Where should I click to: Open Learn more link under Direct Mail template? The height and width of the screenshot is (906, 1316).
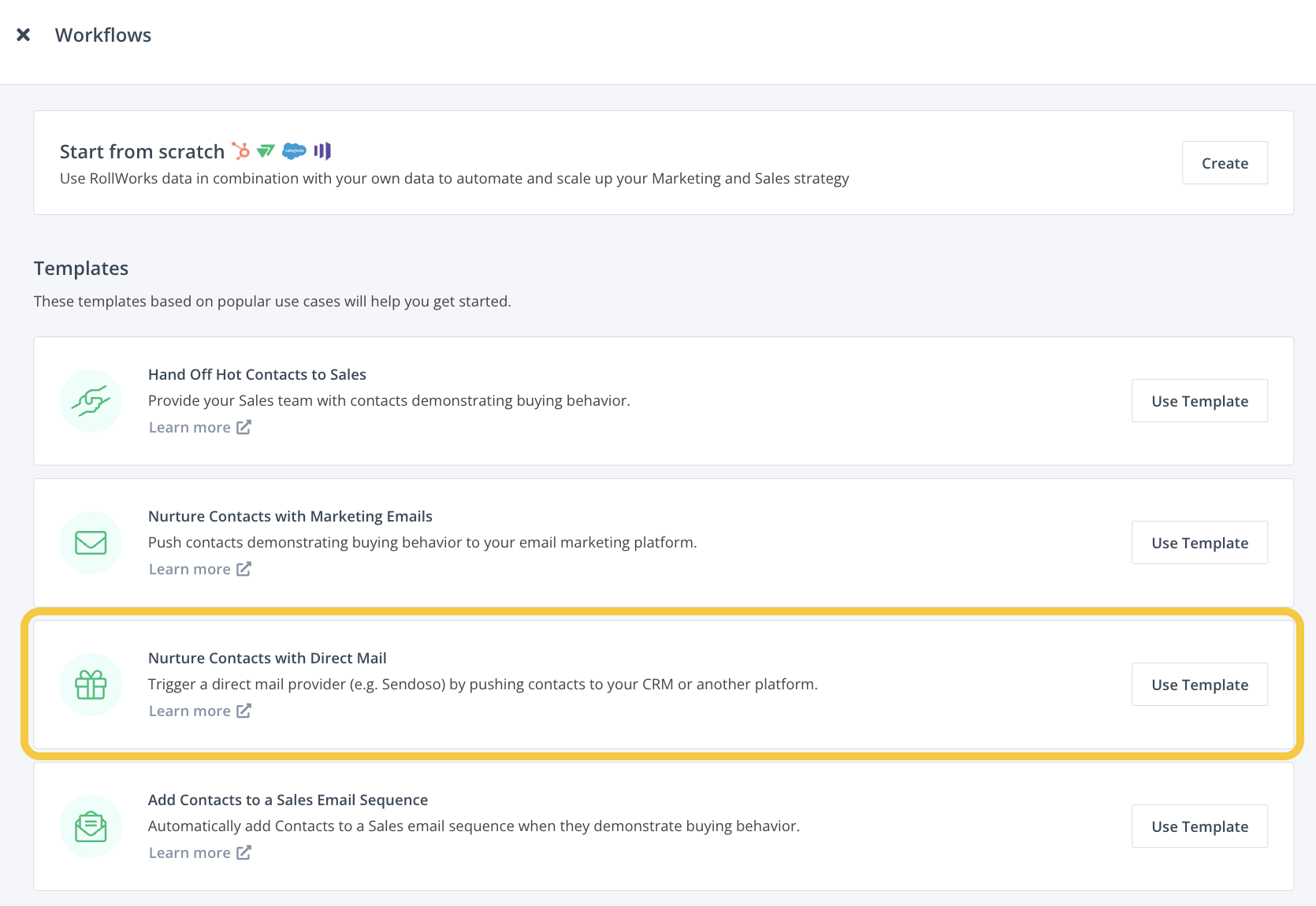point(200,711)
